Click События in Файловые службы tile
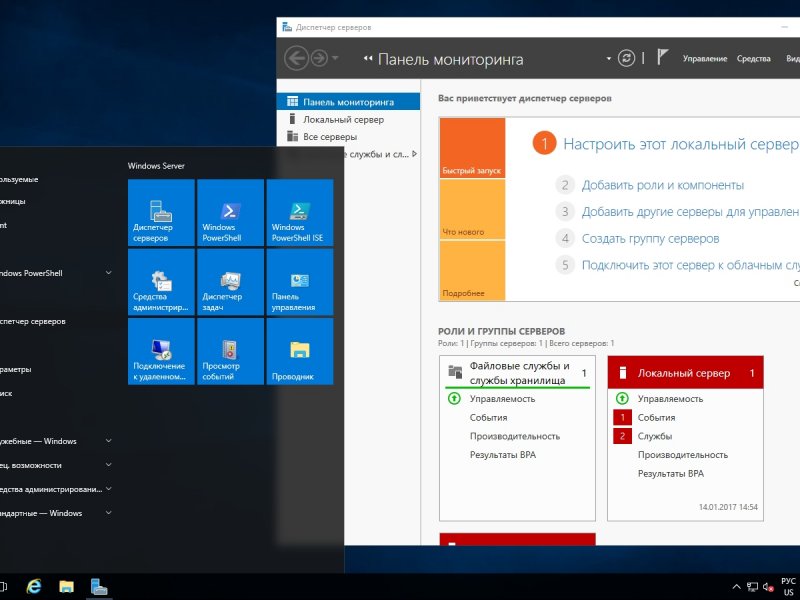Screen dimensions: 800x600 pyautogui.click(x=488, y=417)
